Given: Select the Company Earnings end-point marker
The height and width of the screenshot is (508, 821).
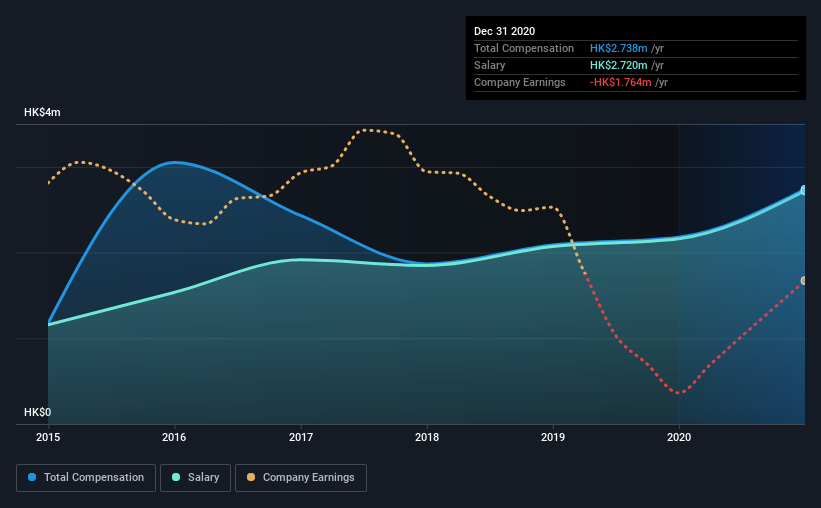Looking at the screenshot, I should tap(804, 281).
